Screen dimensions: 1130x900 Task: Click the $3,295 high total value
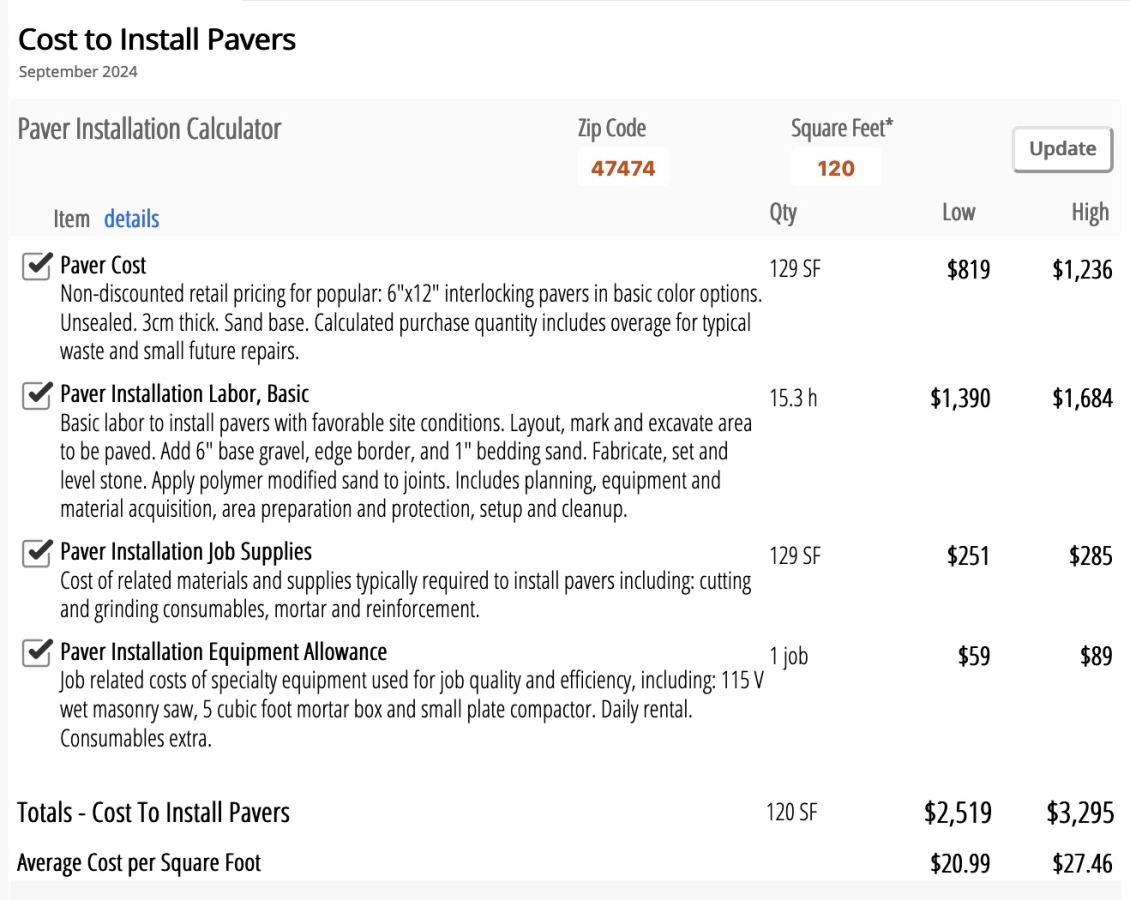(x=1080, y=813)
